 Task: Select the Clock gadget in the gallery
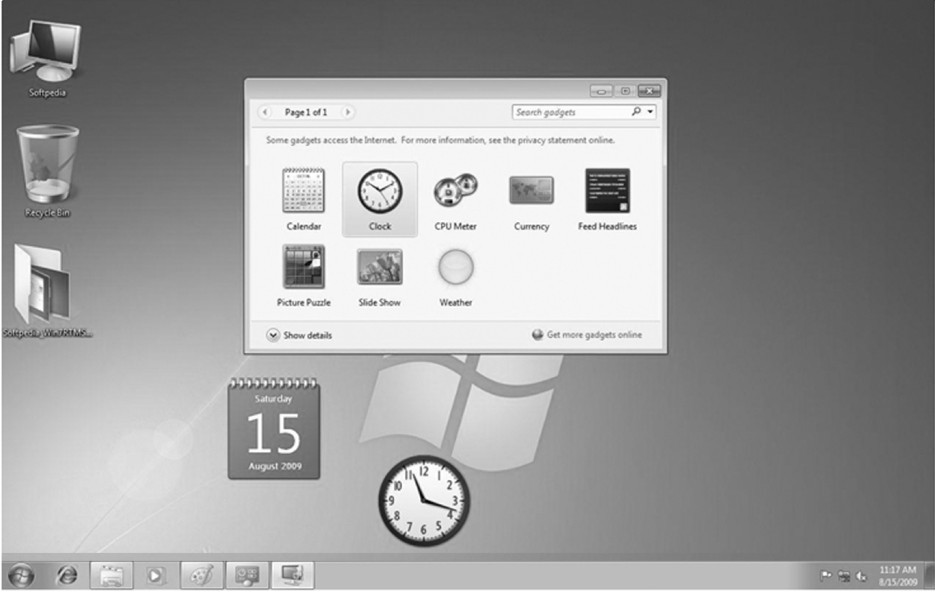380,199
